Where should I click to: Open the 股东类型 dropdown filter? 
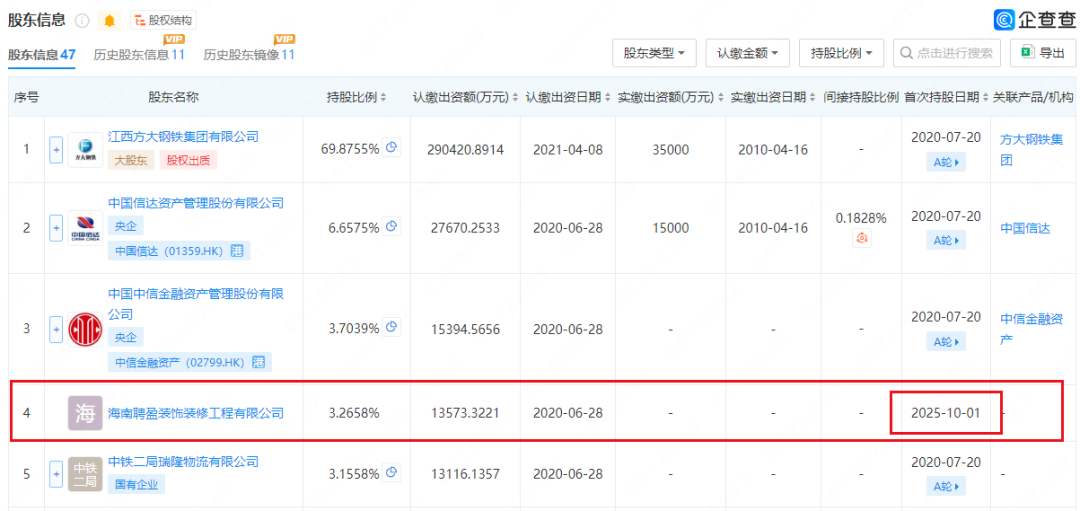[x=654, y=53]
